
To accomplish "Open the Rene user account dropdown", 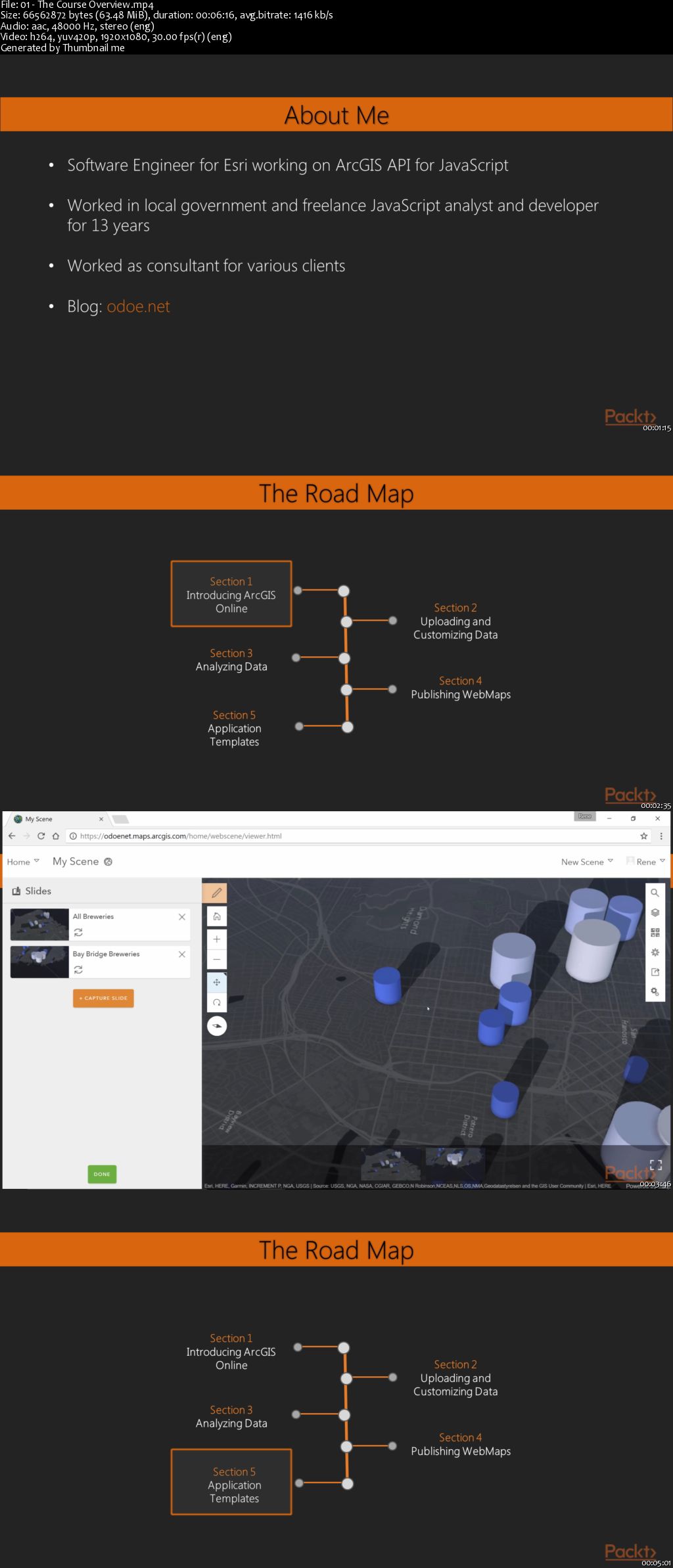I will click(646, 862).
